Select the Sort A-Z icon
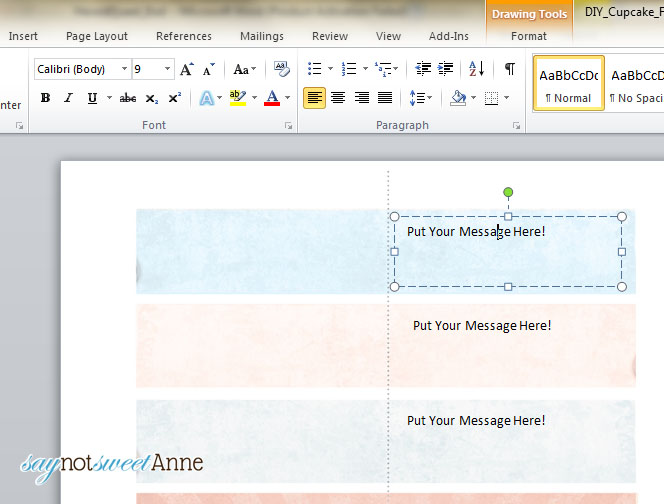The width and height of the screenshot is (664, 504). pos(476,69)
